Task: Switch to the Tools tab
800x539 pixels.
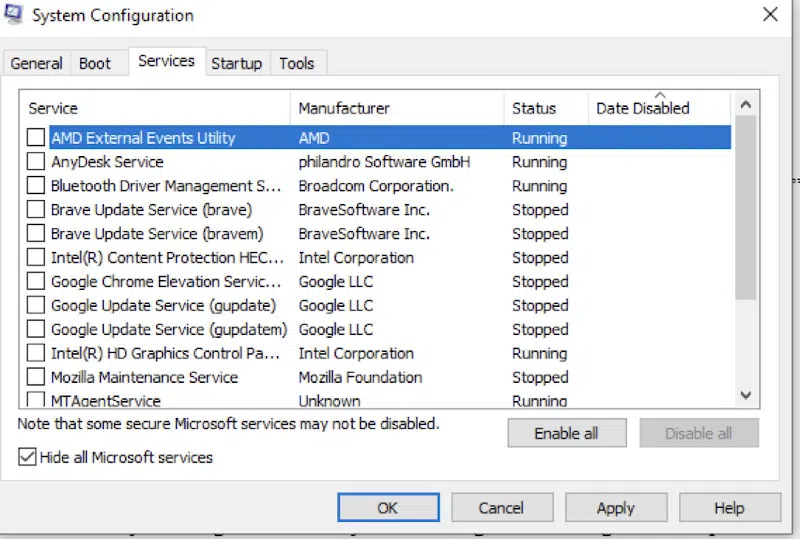Action: click(x=296, y=63)
